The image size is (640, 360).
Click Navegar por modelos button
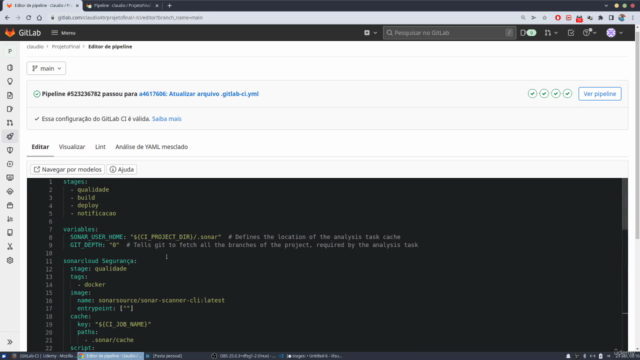point(67,169)
